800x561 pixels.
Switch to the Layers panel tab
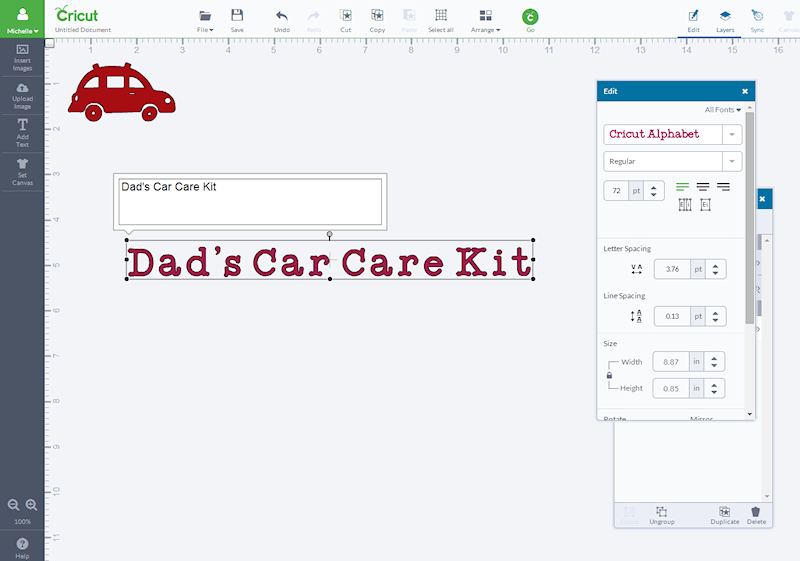[725, 21]
